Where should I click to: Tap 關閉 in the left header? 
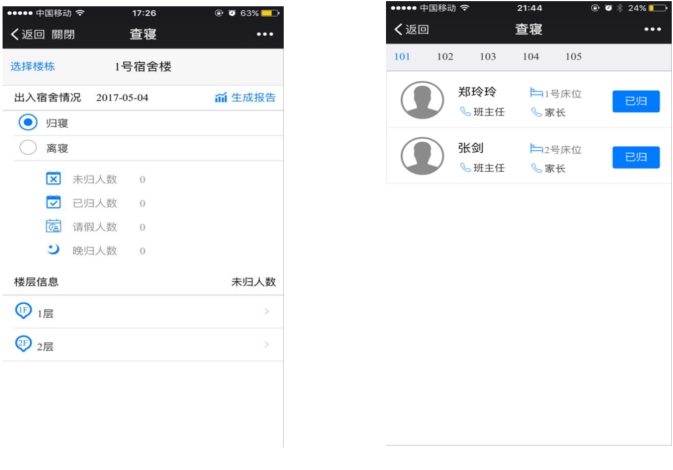point(63,34)
